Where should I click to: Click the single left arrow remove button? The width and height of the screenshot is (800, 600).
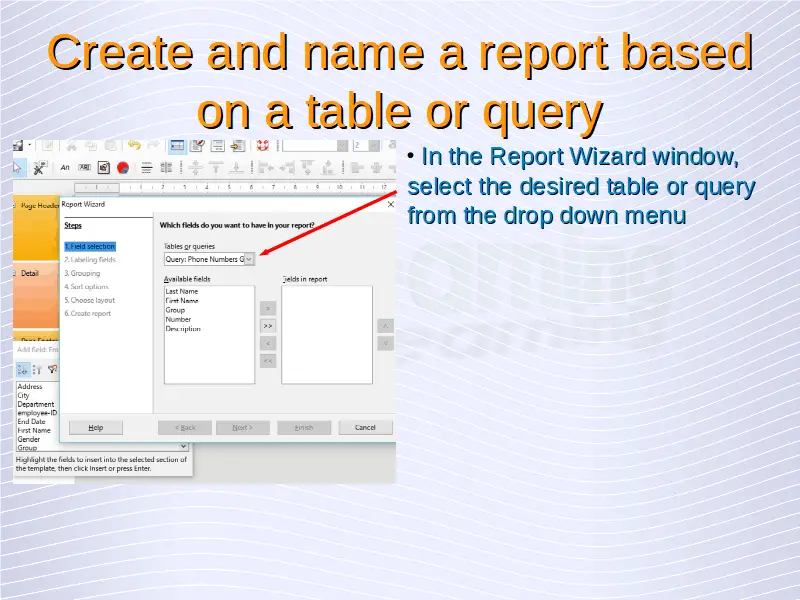coord(268,343)
